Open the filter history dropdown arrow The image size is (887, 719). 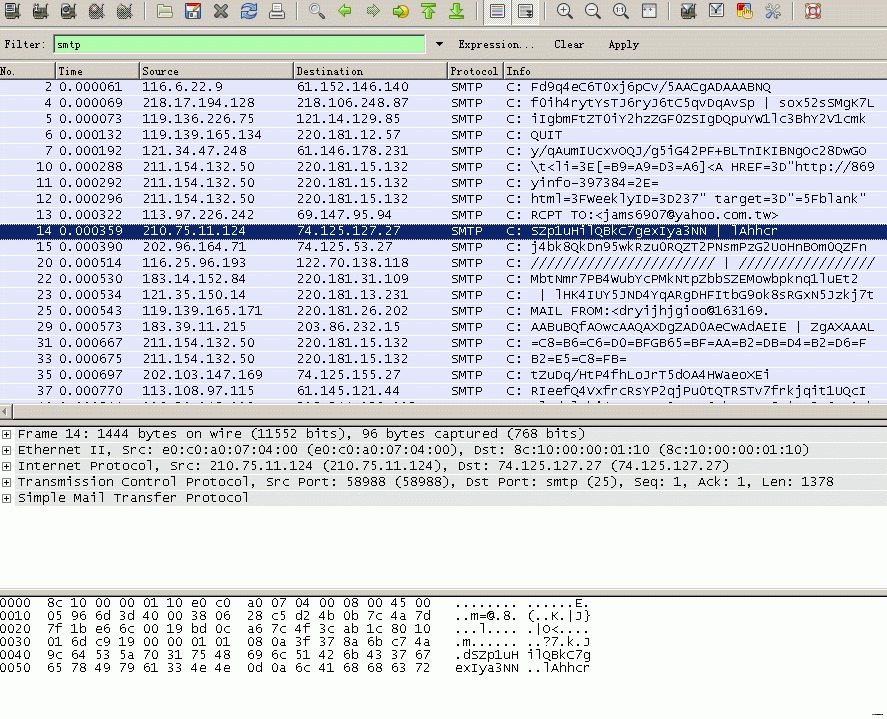[x=439, y=45]
